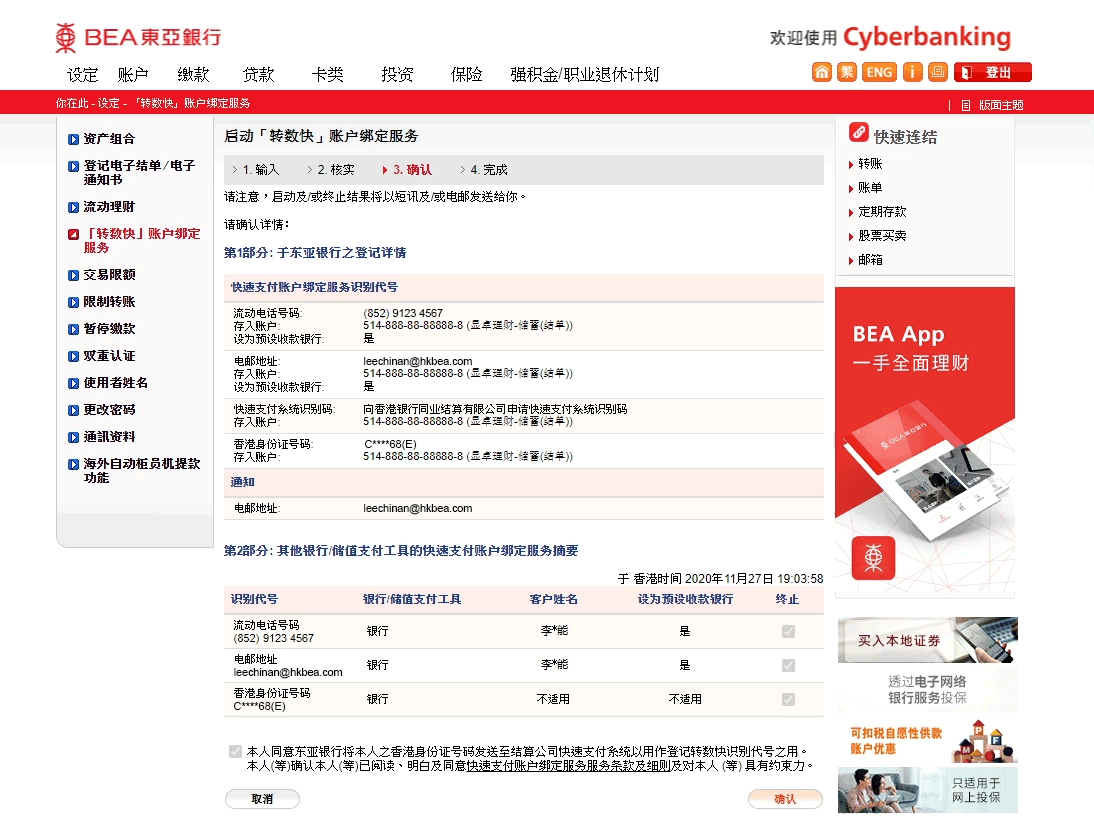Click 确认 confirm button
The image size is (1094, 836).
[785, 799]
